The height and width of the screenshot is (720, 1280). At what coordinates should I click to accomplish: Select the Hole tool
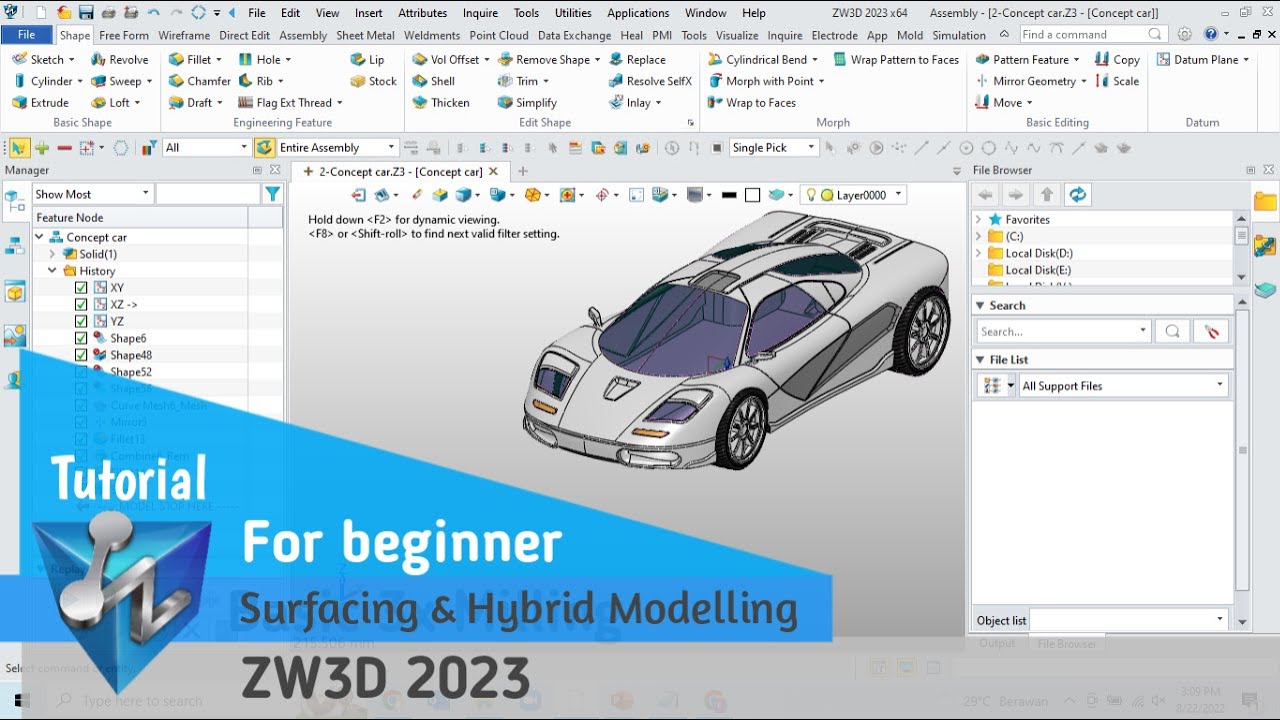[264, 60]
